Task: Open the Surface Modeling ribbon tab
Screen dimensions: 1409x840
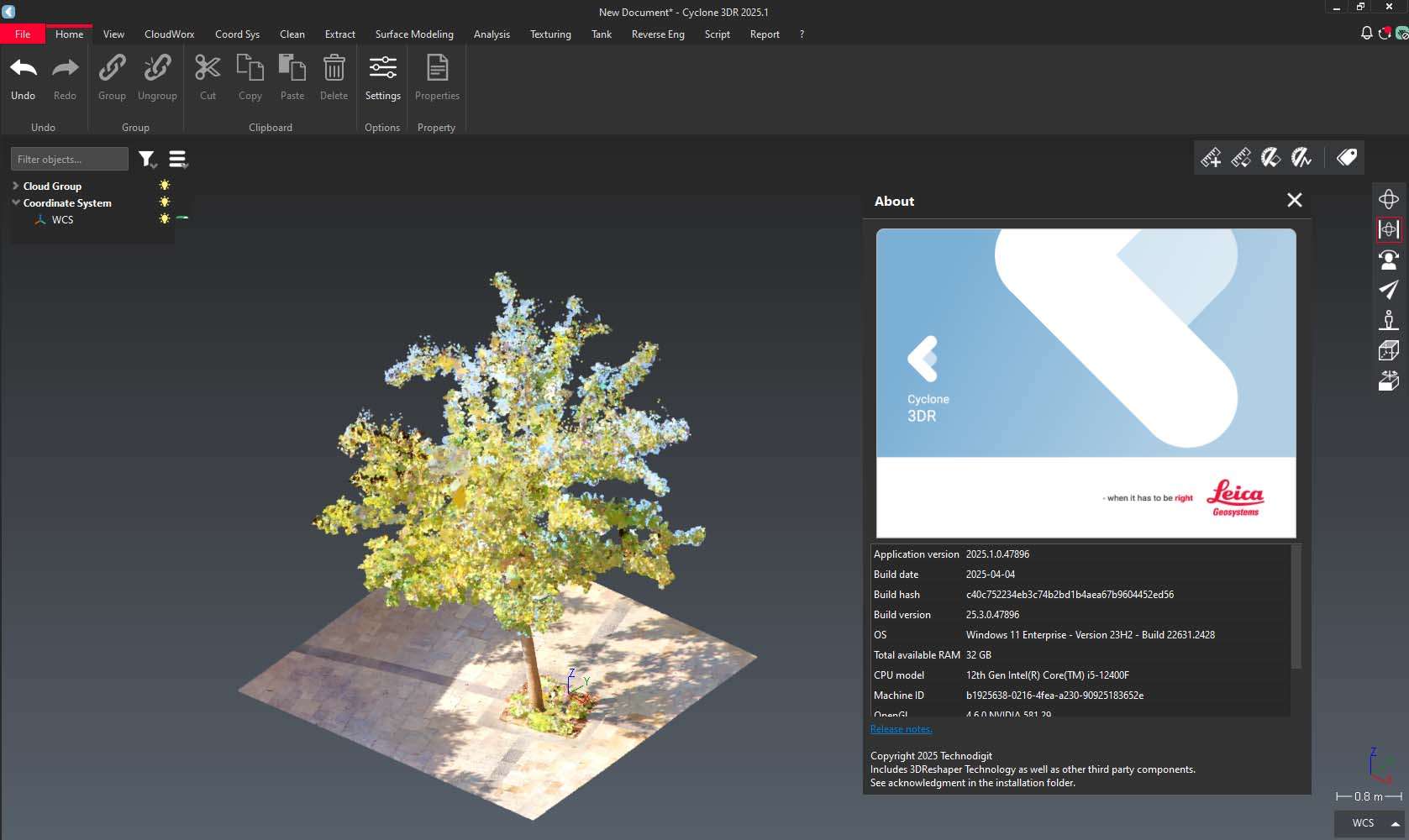Action: click(x=414, y=34)
